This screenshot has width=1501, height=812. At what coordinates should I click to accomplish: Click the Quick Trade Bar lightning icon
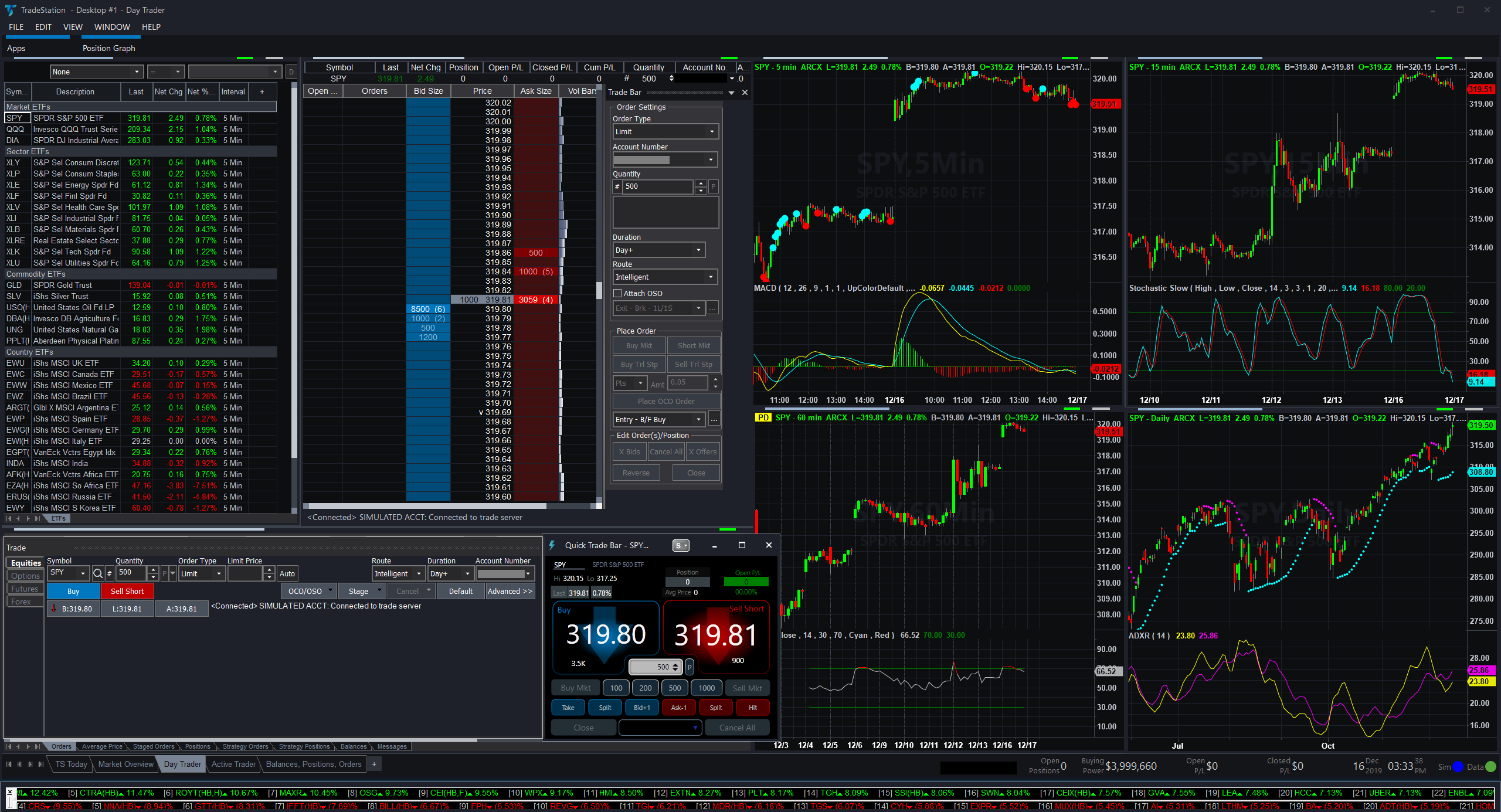click(x=552, y=545)
